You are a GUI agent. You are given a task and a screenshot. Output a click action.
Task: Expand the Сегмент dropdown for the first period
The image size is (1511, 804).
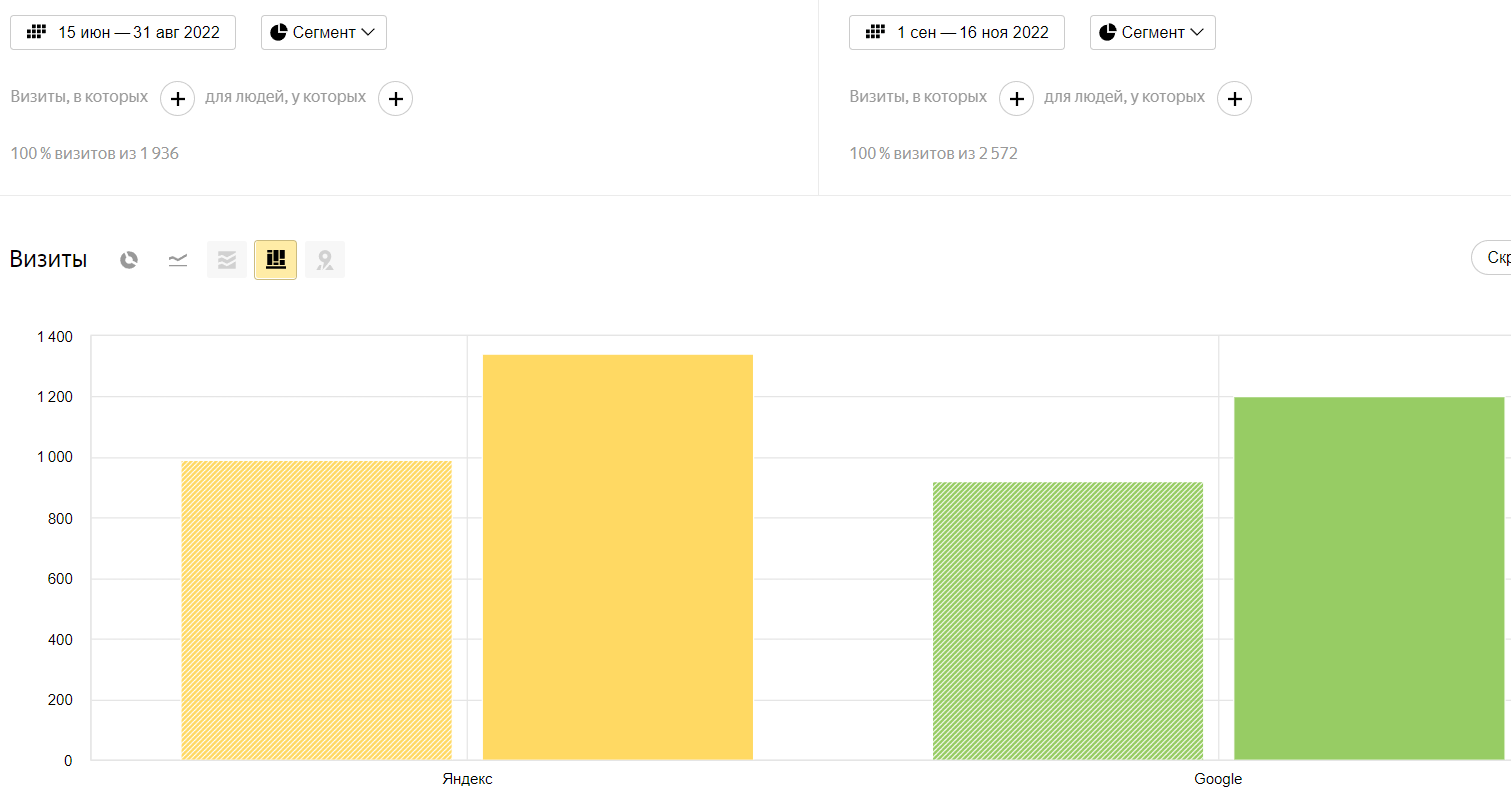(x=324, y=32)
